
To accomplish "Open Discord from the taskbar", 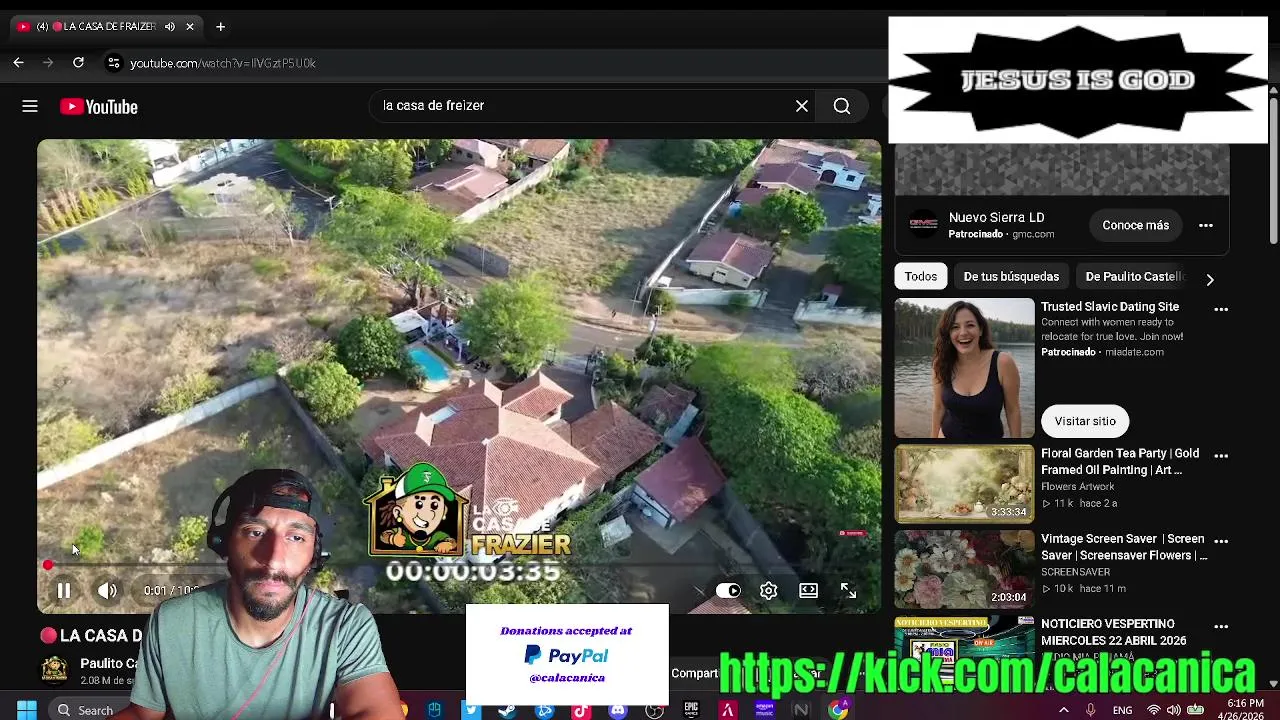I will pos(618,710).
